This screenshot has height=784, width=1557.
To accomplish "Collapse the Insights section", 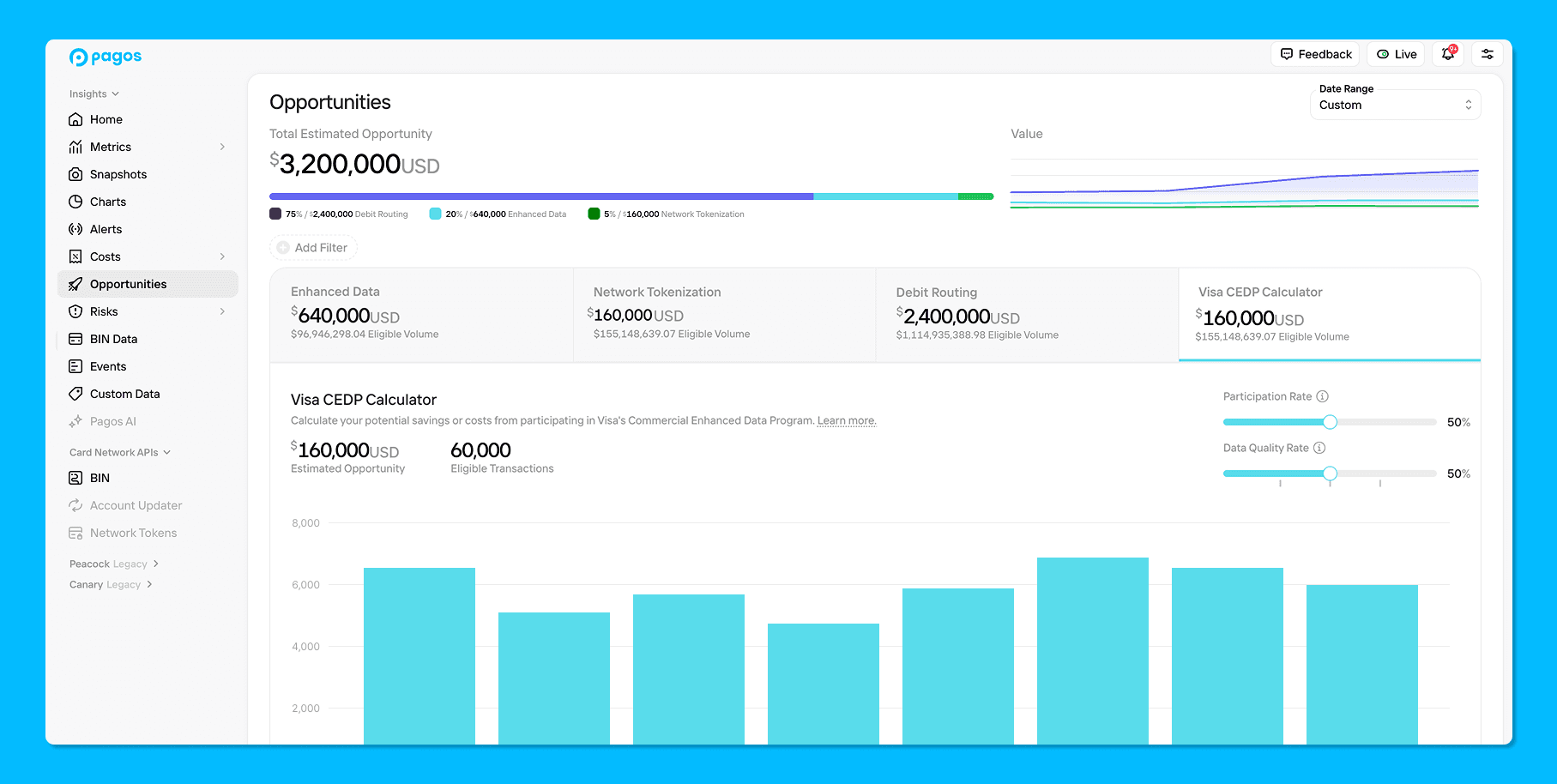I will [x=94, y=93].
